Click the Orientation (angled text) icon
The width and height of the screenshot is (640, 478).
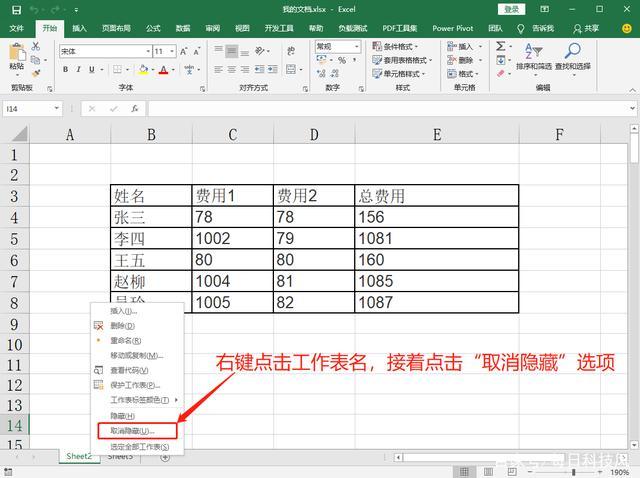260,51
